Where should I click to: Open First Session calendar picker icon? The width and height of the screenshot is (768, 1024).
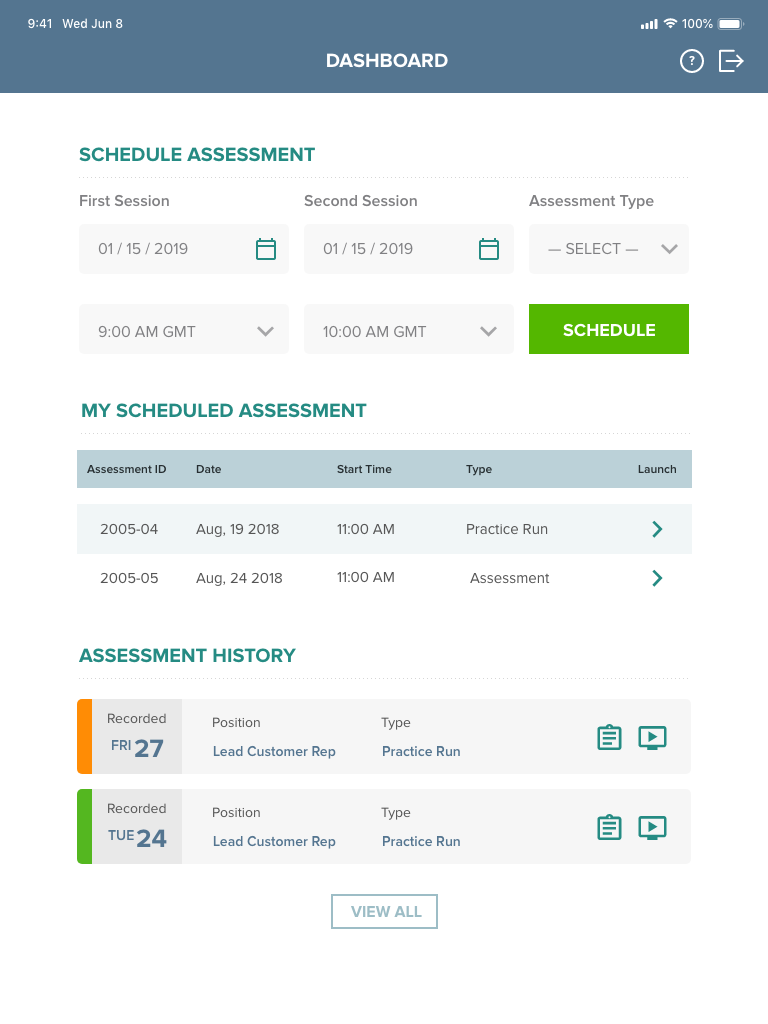point(266,249)
